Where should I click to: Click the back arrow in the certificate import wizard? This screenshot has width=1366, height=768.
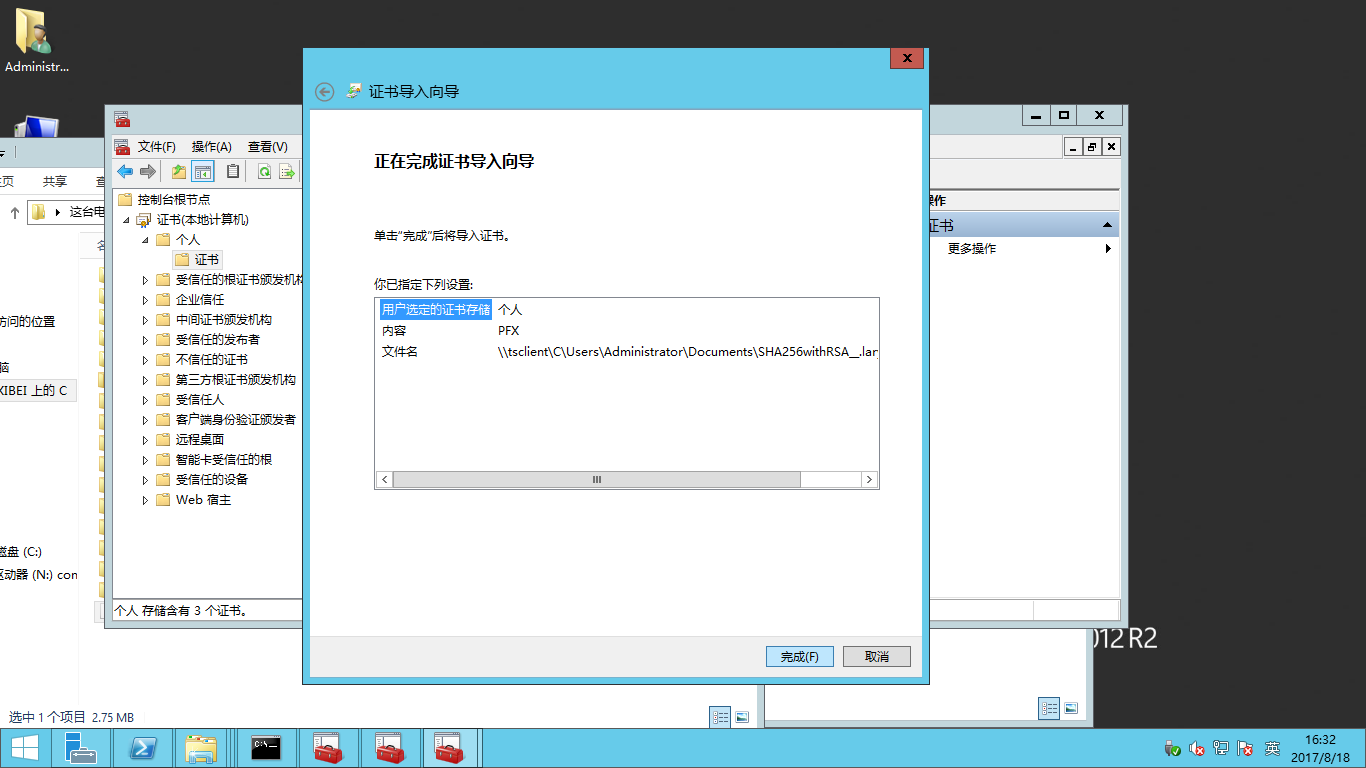point(324,92)
